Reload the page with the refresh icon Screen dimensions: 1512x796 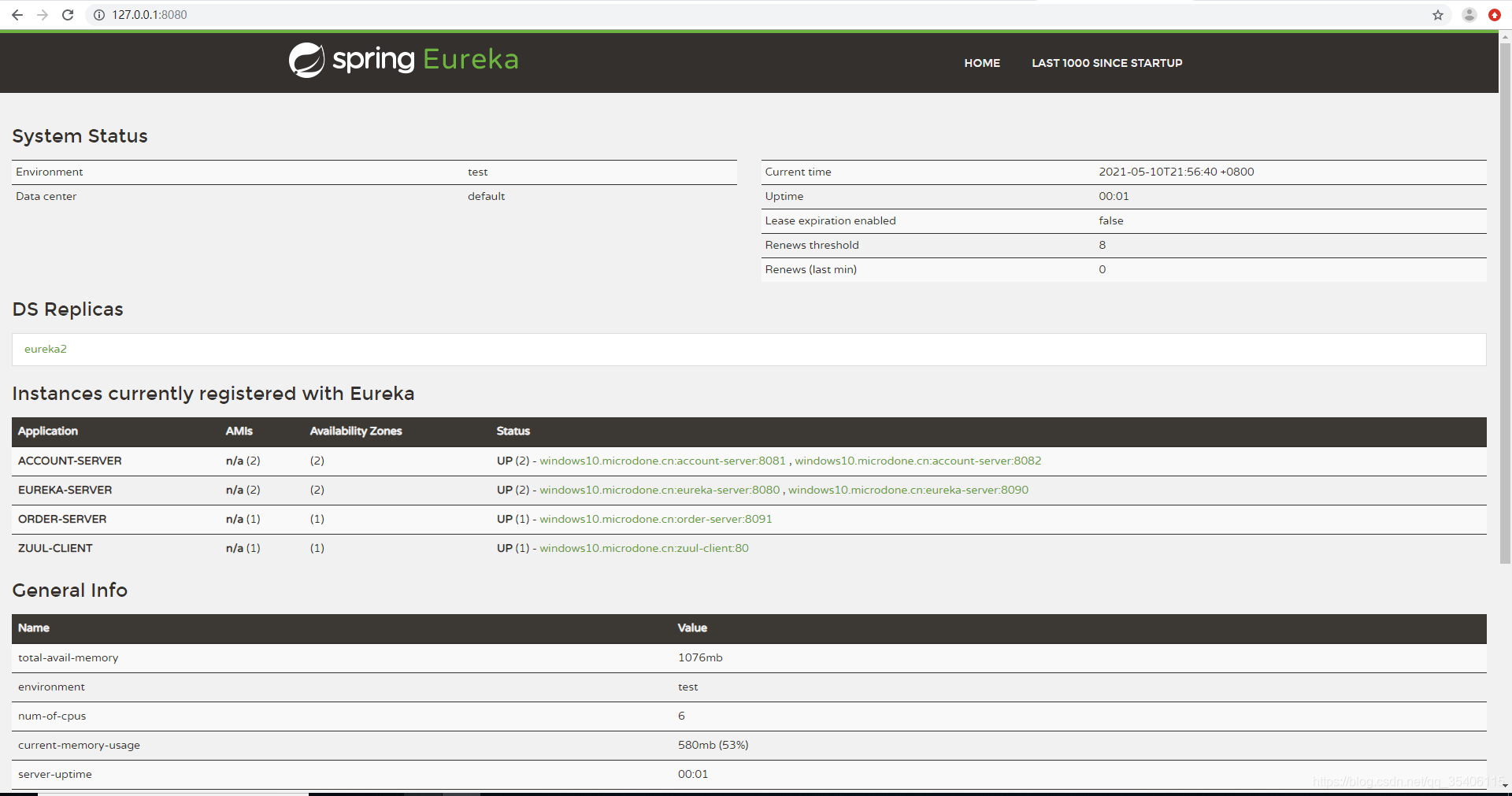click(68, 15)
